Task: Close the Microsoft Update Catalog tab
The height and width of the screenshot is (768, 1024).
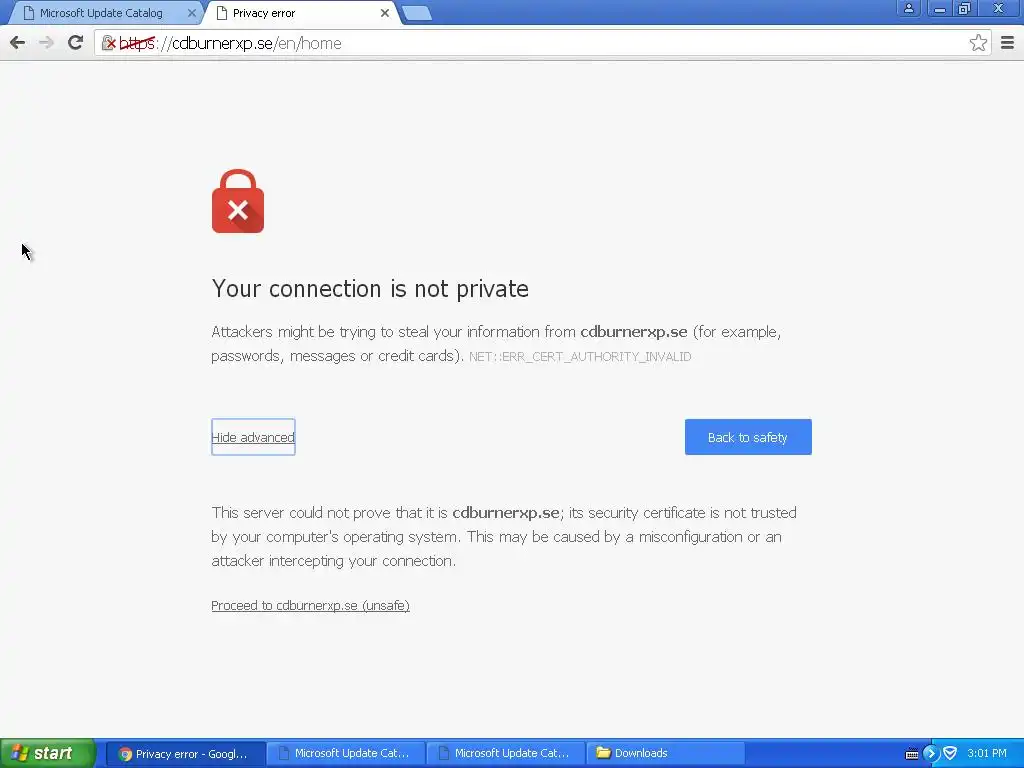Action: click(191, 13)
